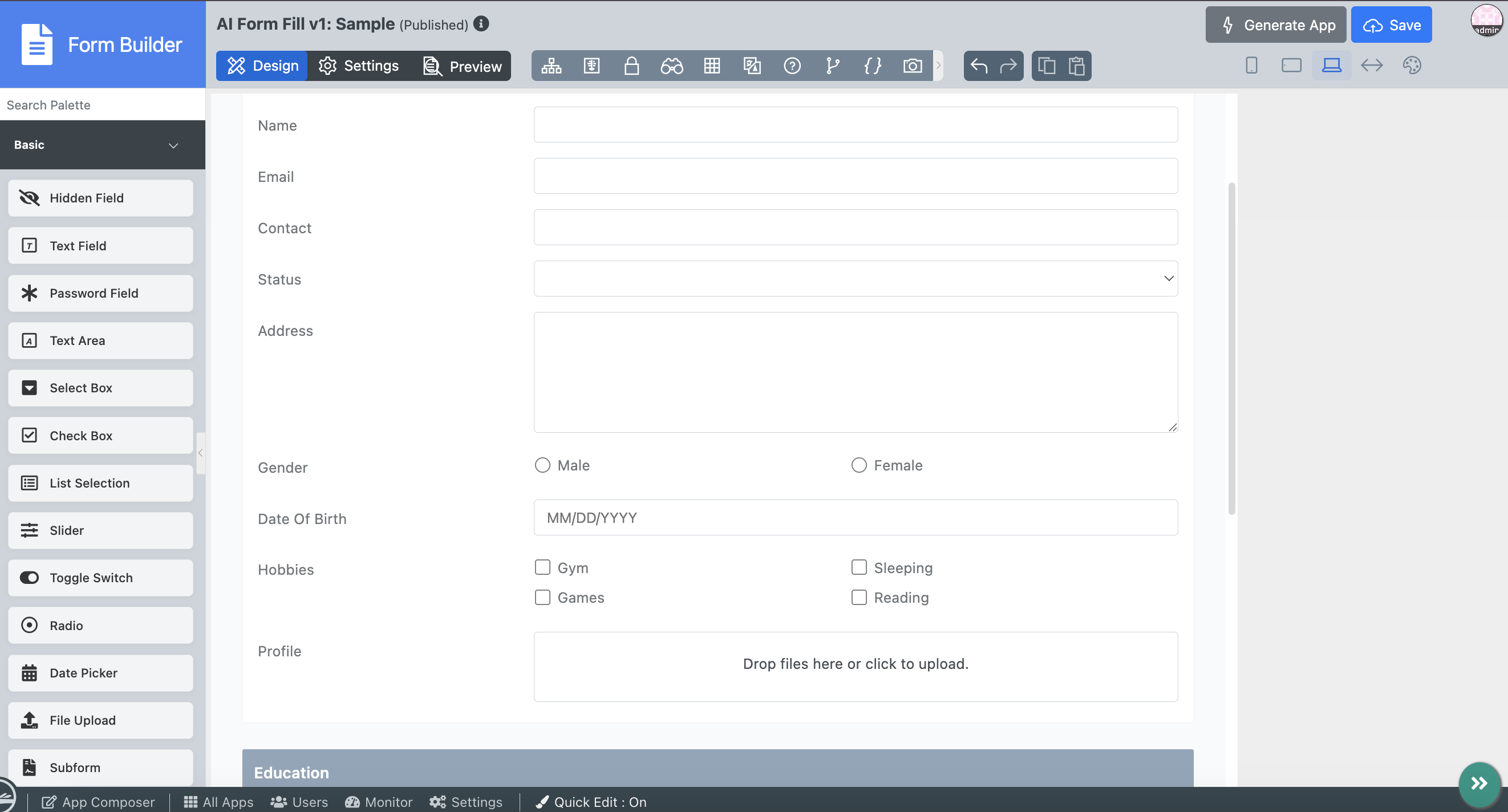This screenshot has width=1508, height=812.
Task: Check the Reading hobby checkbox
Action: point(859,597)
